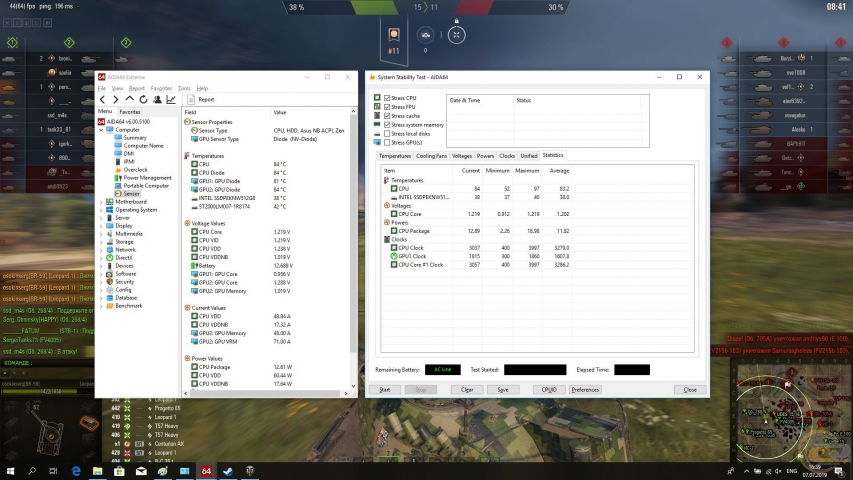Image resolution: width=853 pixels, height=480 pixels.
Task: Expand the Server tree node
Action: coord(101,218)
